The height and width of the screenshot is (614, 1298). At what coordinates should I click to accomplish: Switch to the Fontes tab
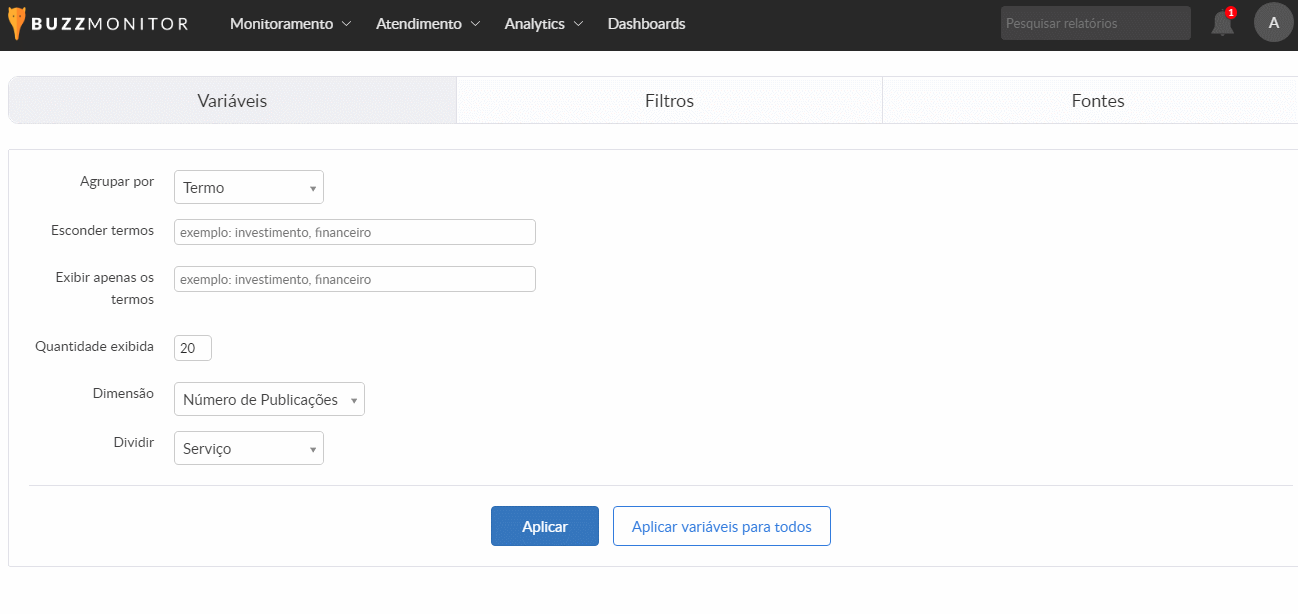[1097, 101]
